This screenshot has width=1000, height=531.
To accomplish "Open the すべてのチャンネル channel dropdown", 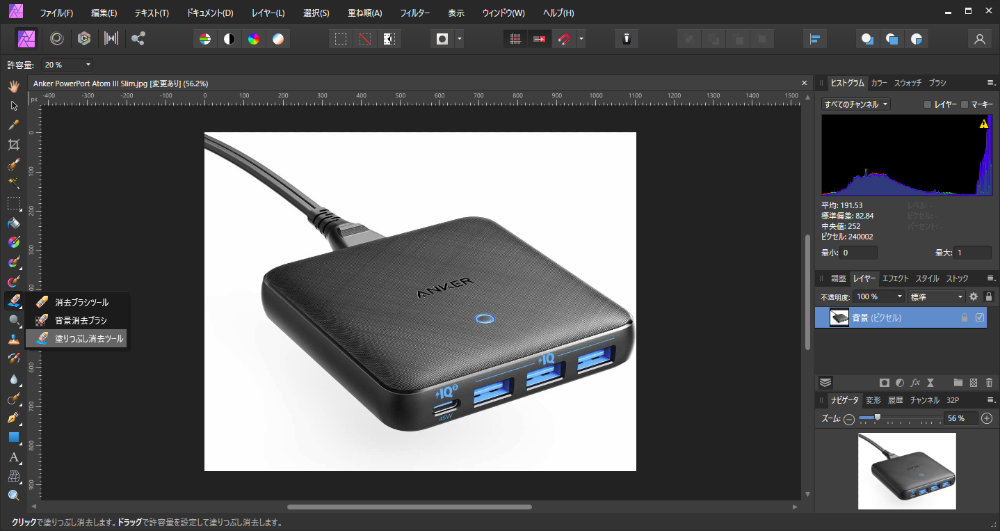I will pos(856,105).
